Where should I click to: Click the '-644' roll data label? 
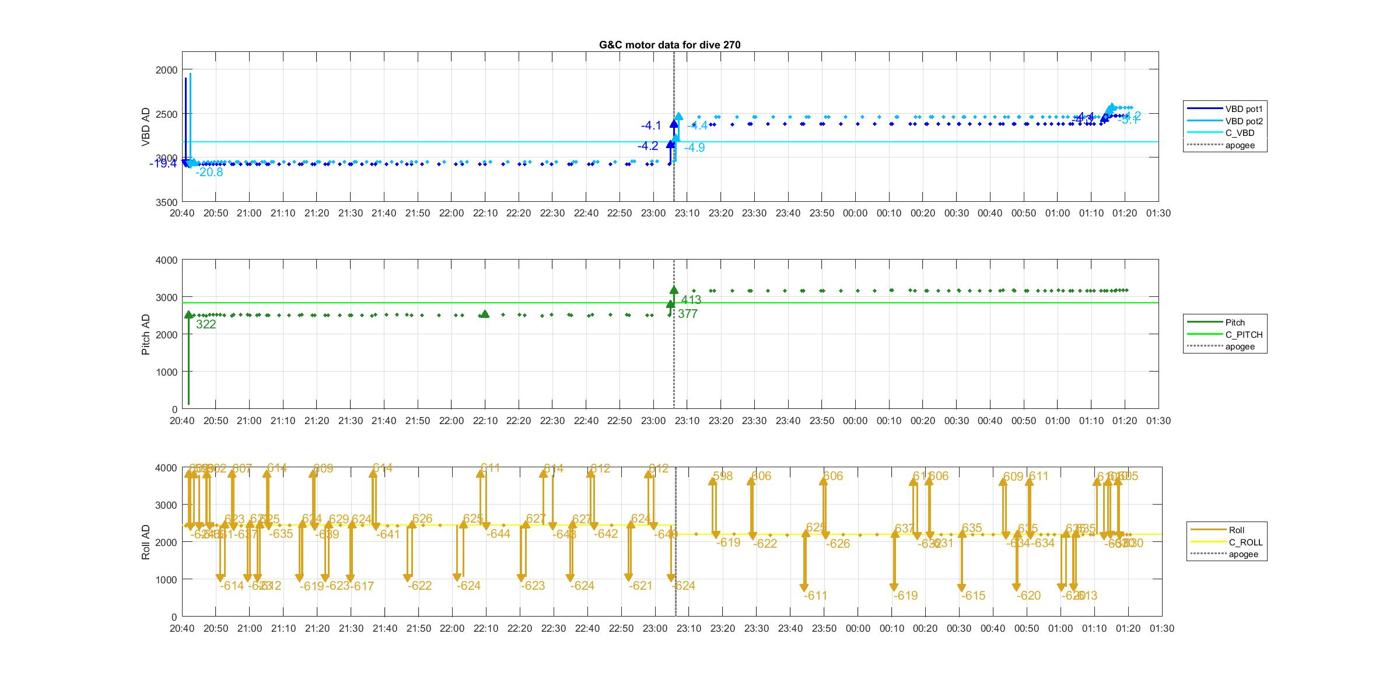pos(498,534)
